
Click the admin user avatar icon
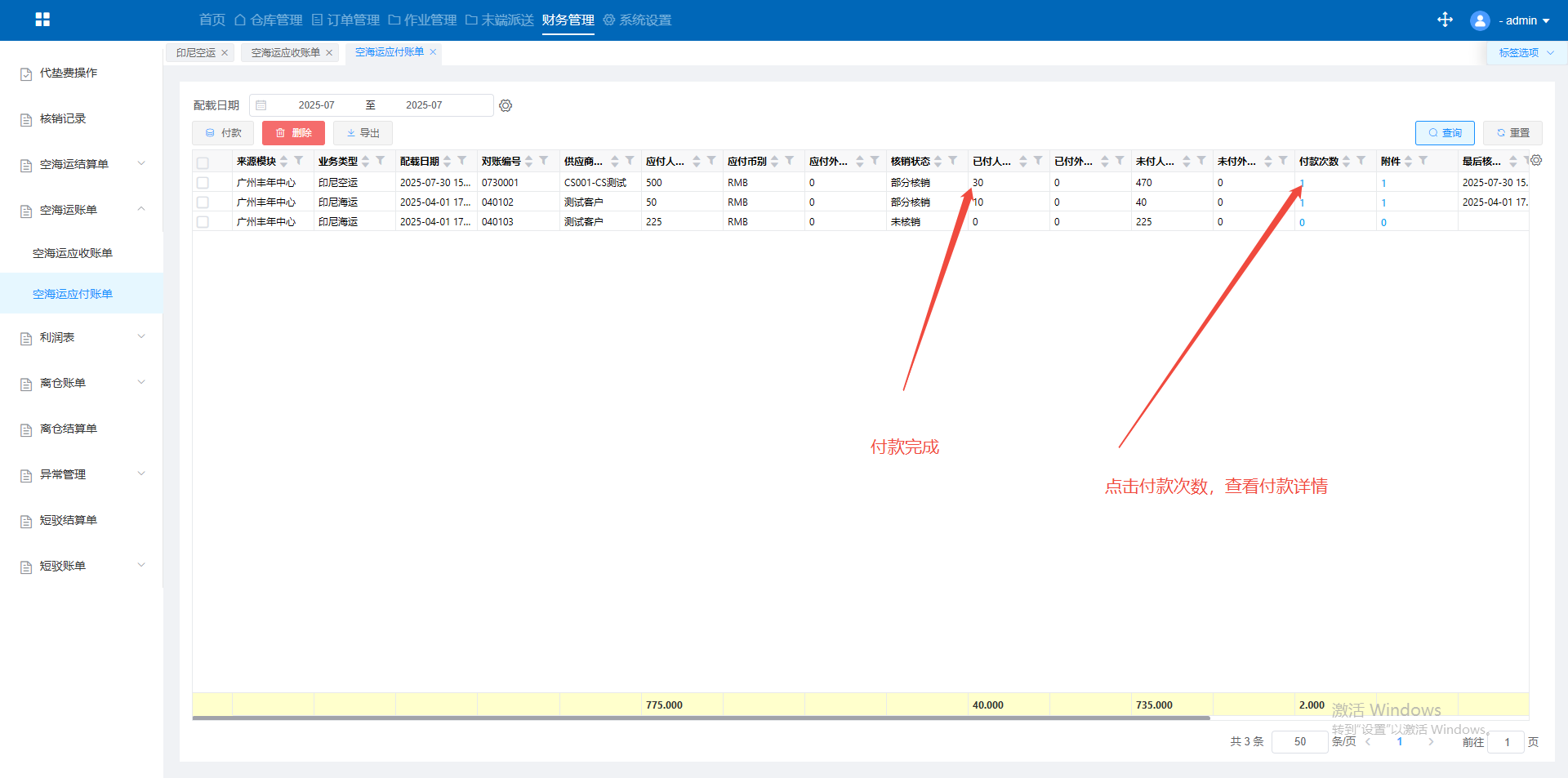coord(1479,20)
